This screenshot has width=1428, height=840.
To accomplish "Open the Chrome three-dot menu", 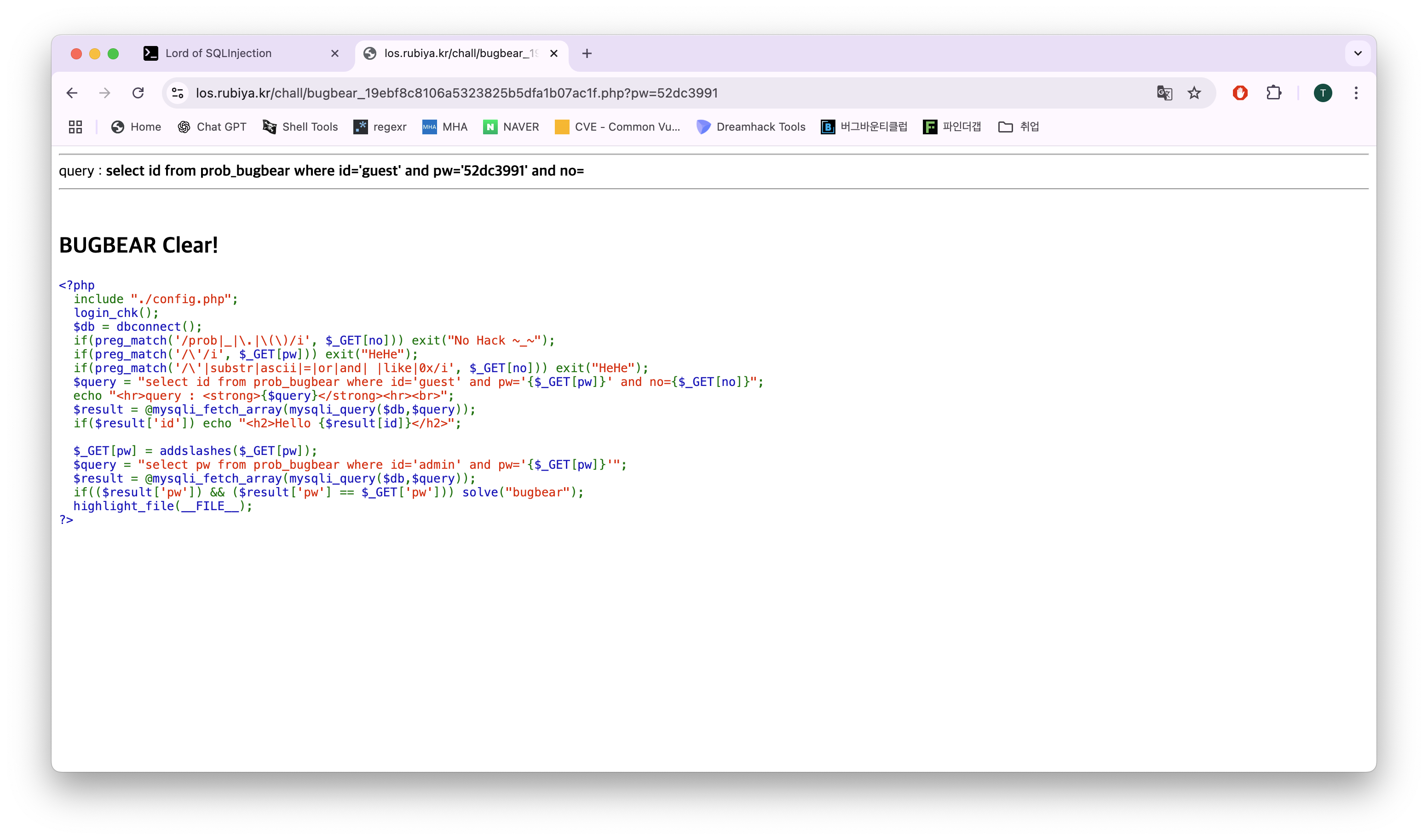I will pyautogui.click(x=1355, y=93).
